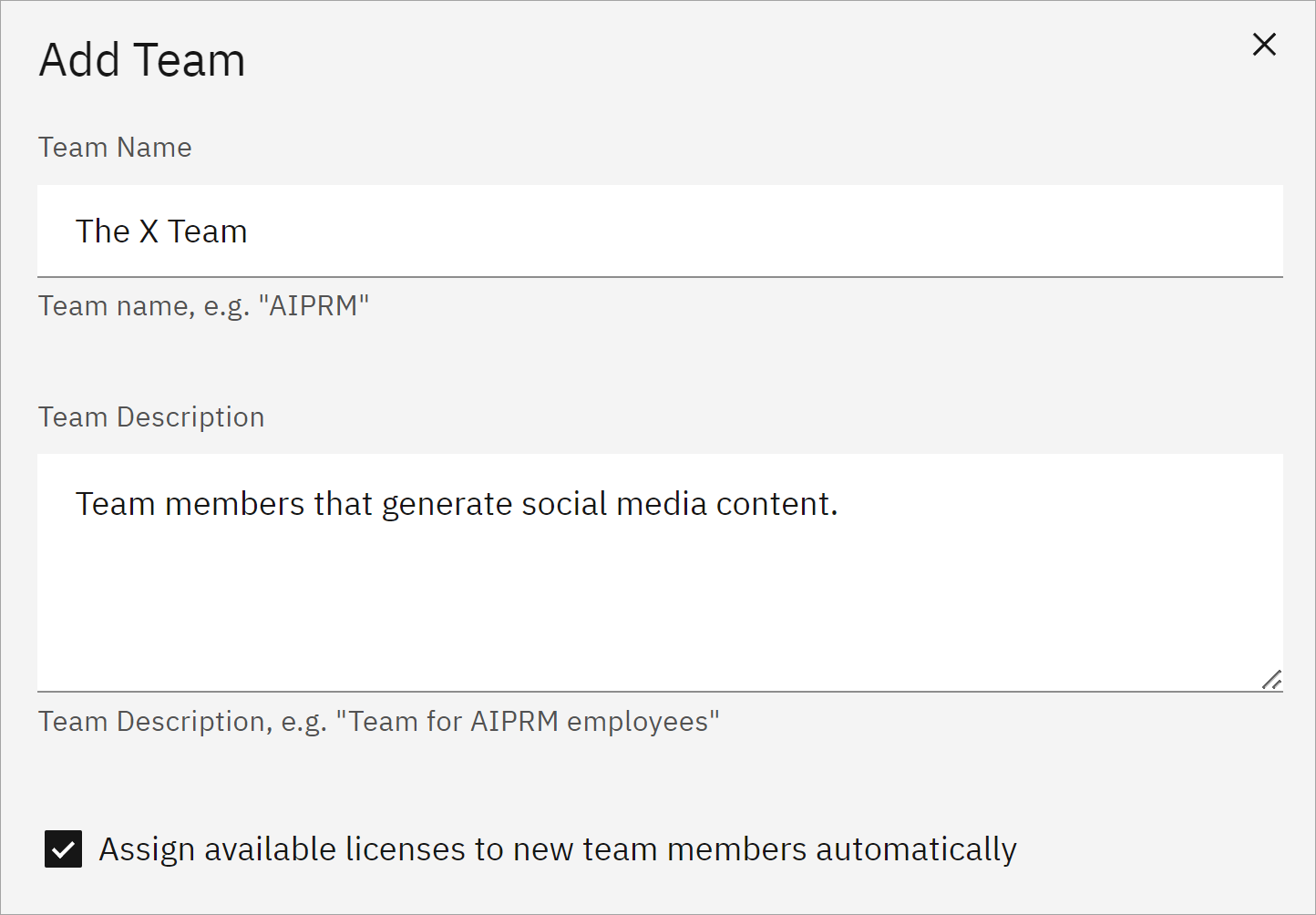
Task: Click the team name hint text below field
Action: tap(202, 305)
